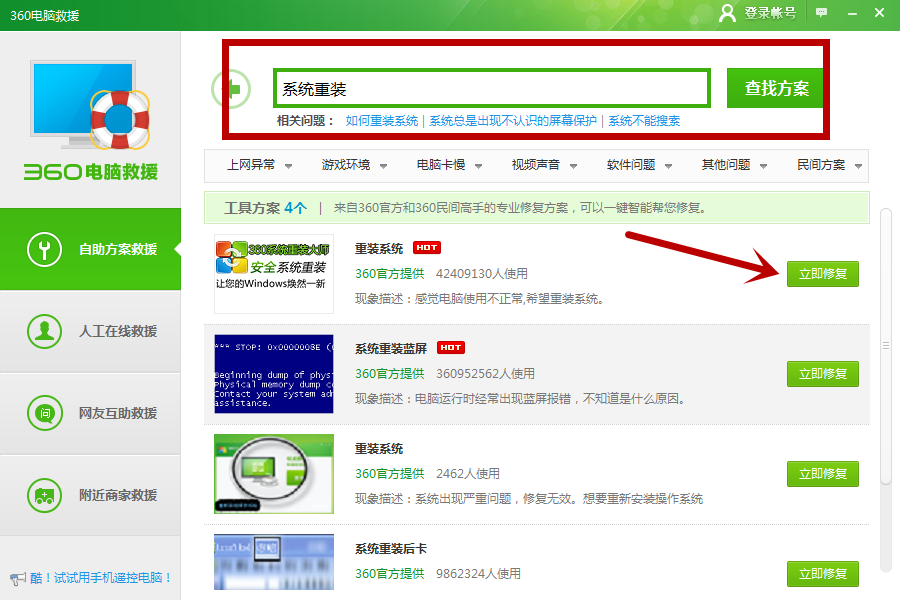The width and height of the screenshot is (900, 600).
Task: Click the 系统重装蓝屏 result title
Action: coord(391,349)
